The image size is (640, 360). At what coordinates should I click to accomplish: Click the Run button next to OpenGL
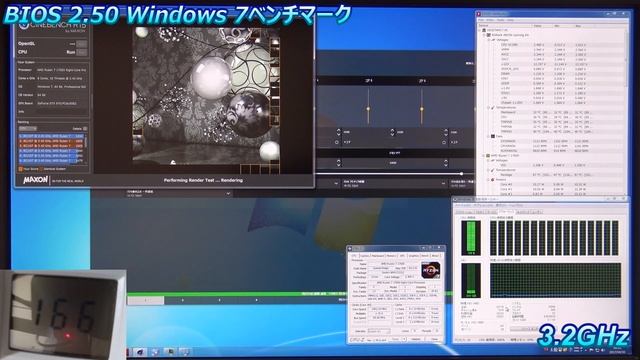(x=82, y=44)
